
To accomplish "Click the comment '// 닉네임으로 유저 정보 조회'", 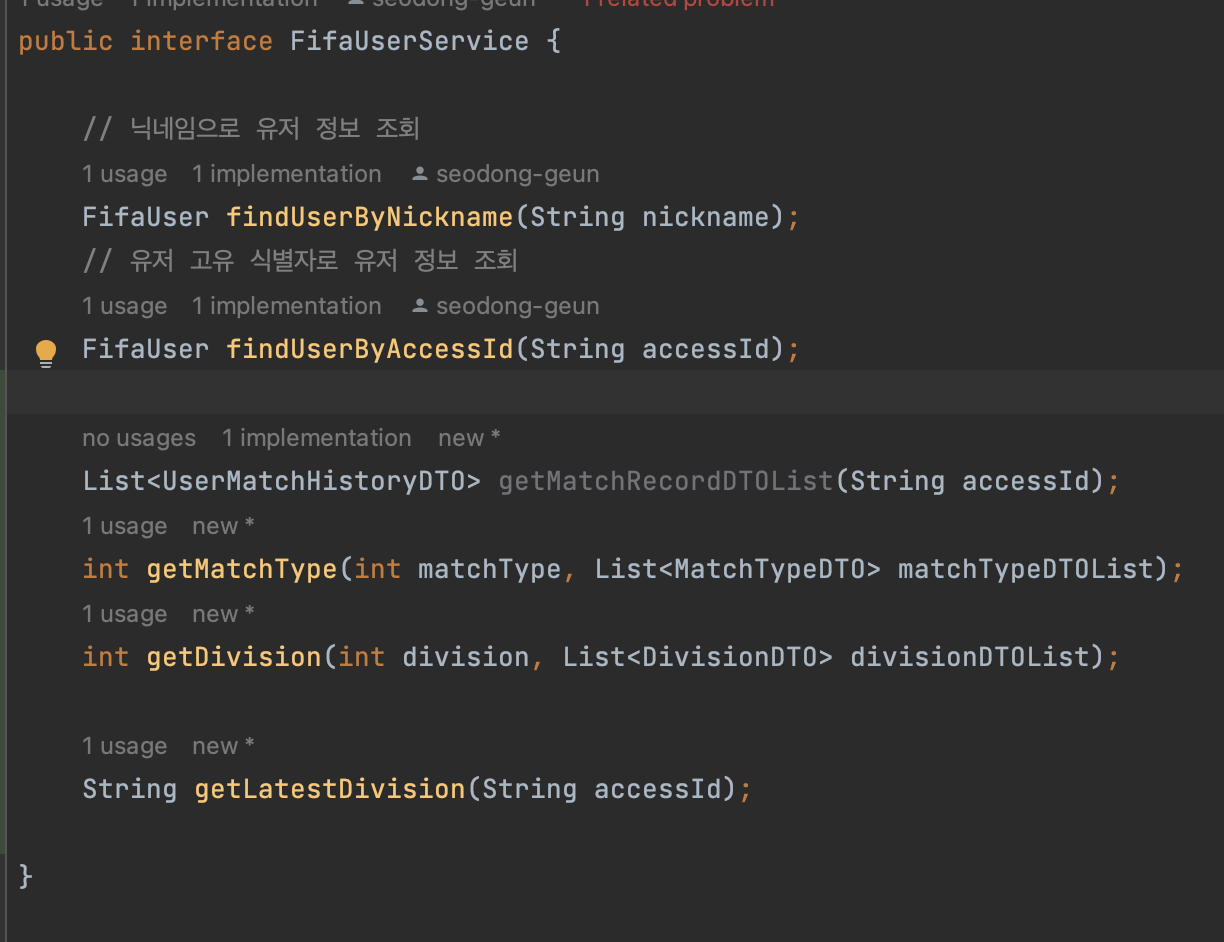I will [251, 129].
